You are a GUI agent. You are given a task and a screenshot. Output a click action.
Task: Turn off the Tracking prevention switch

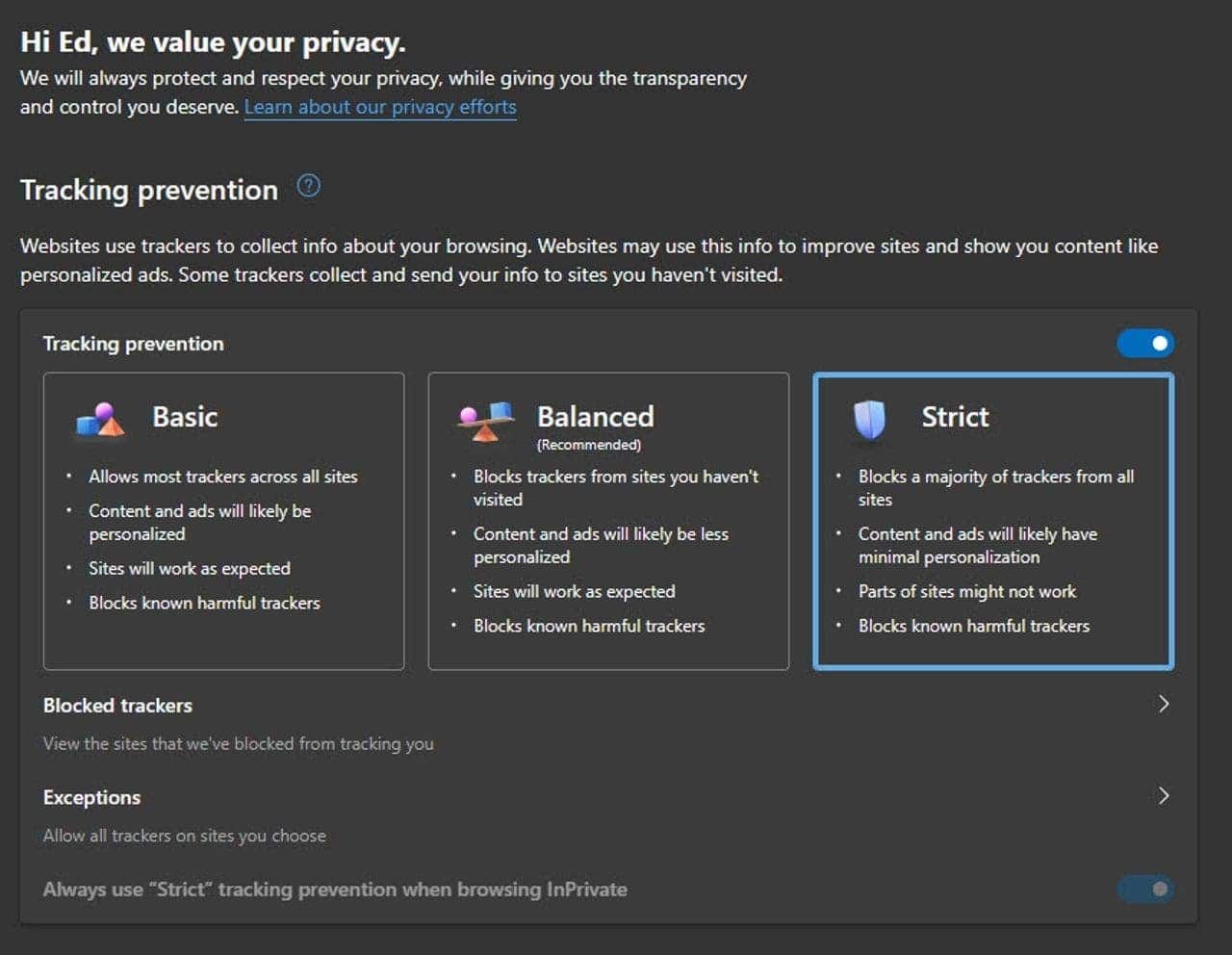(x=1144, y=344)
